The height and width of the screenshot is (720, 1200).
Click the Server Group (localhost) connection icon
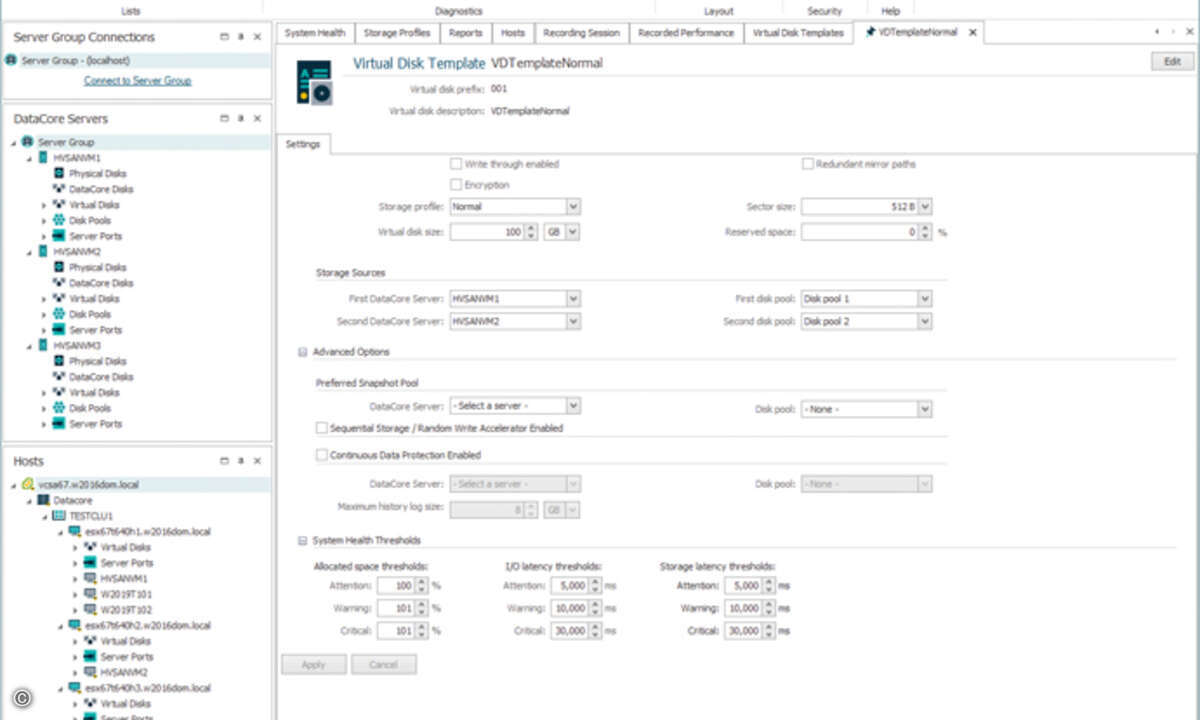11,60
